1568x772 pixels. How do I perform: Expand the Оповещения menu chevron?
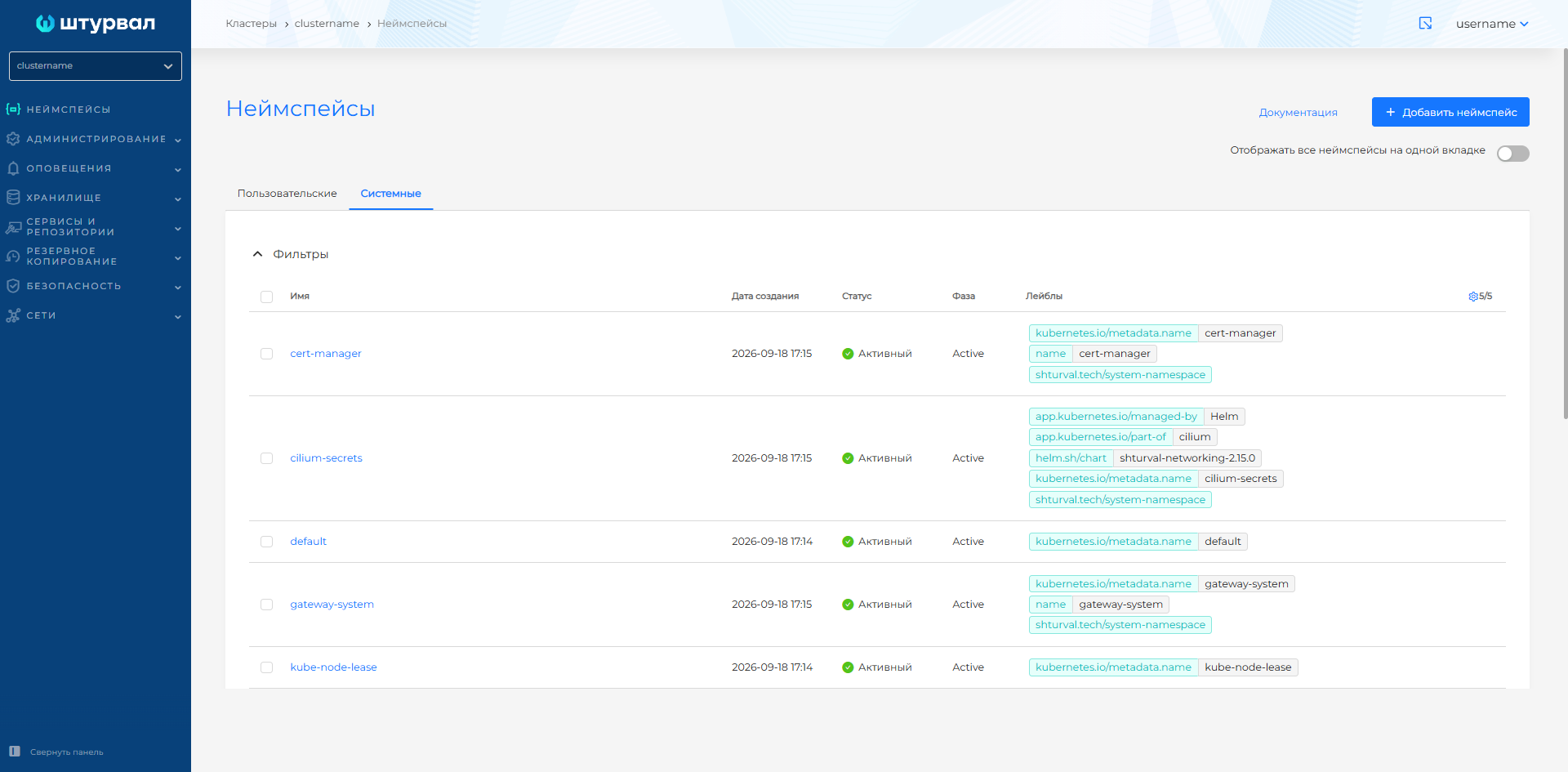tap(178, 169)
